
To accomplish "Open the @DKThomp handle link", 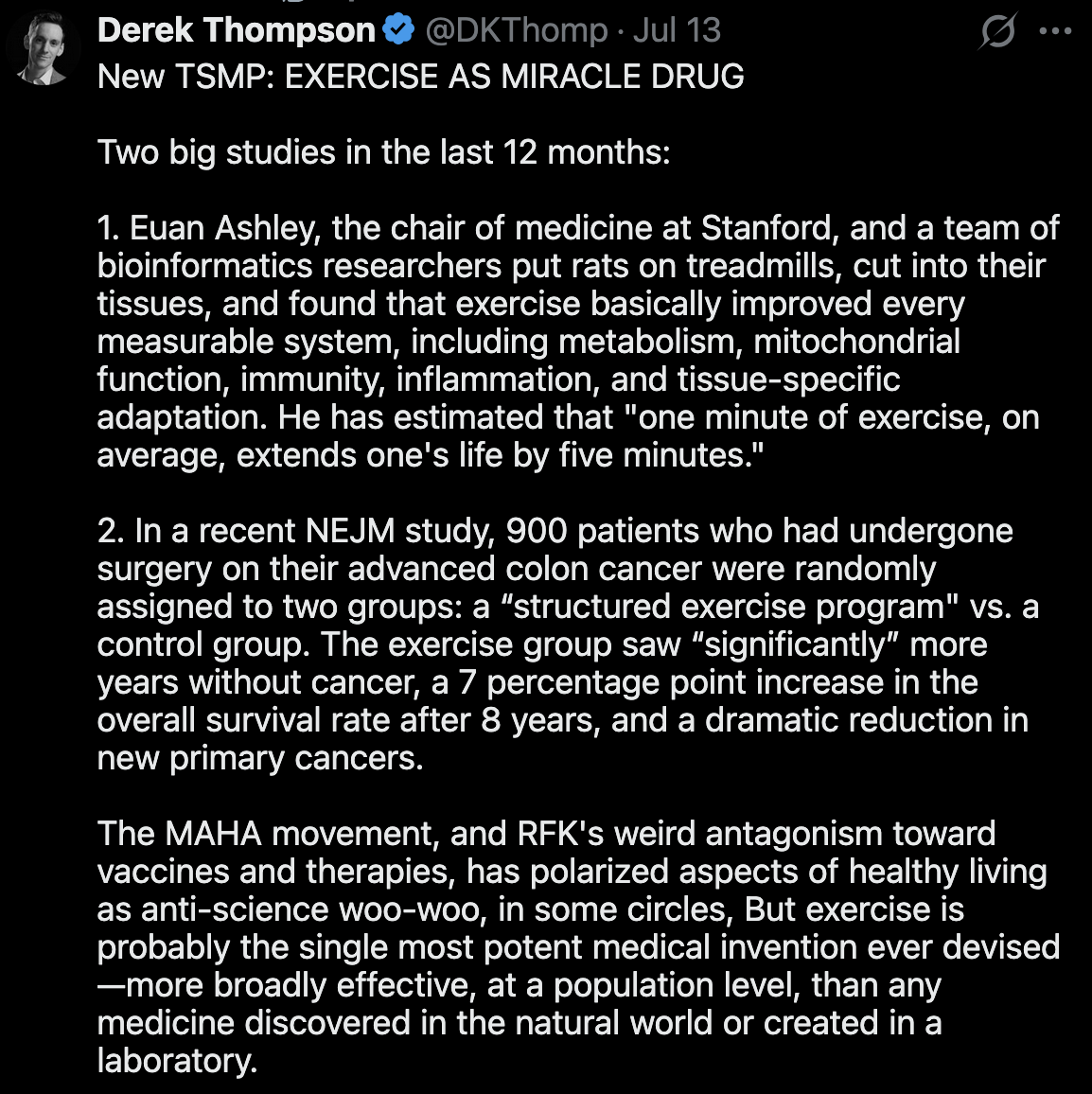I will (x=516, y=30).
